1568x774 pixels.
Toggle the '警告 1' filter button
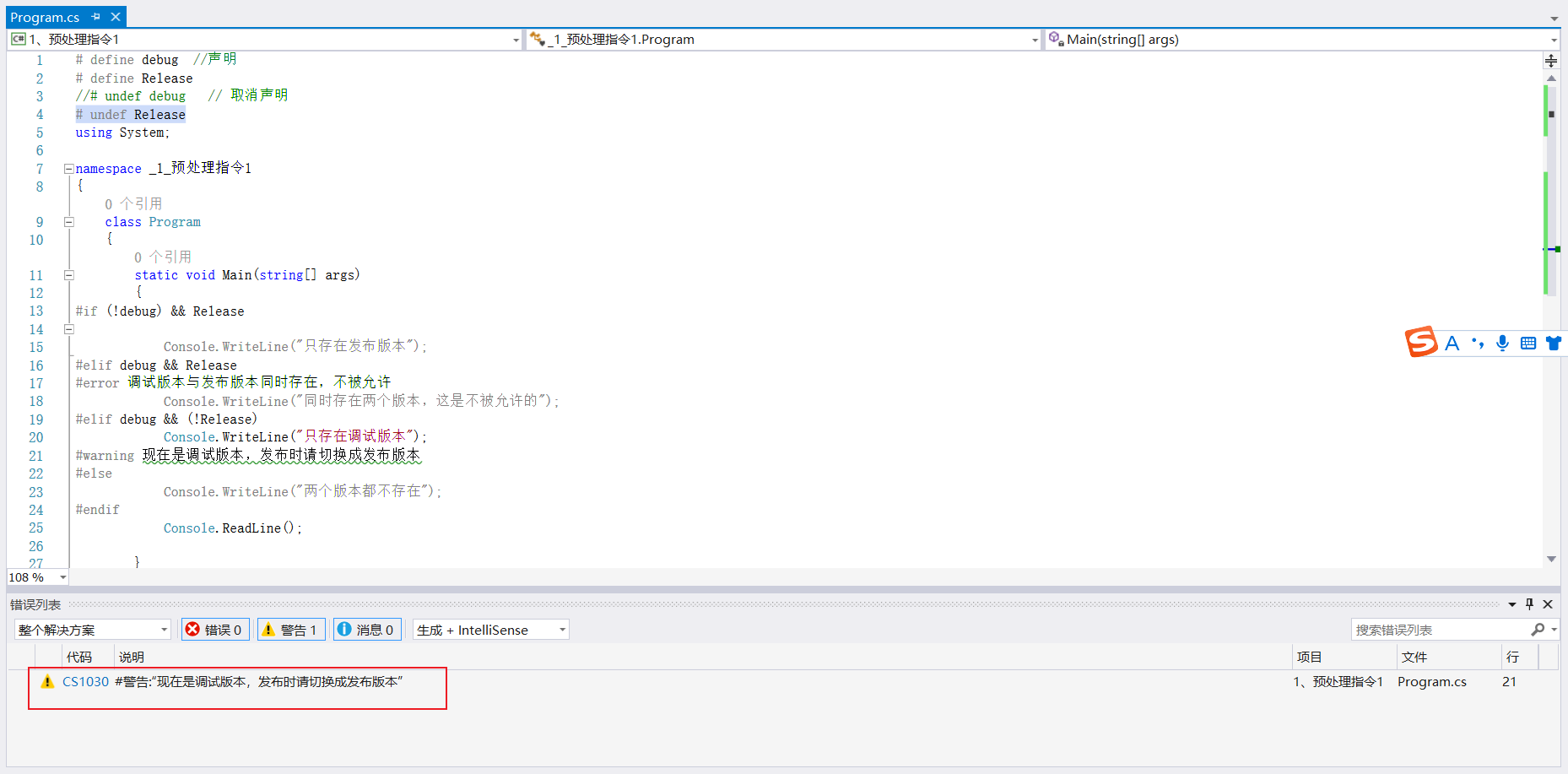tap(291, 630)
